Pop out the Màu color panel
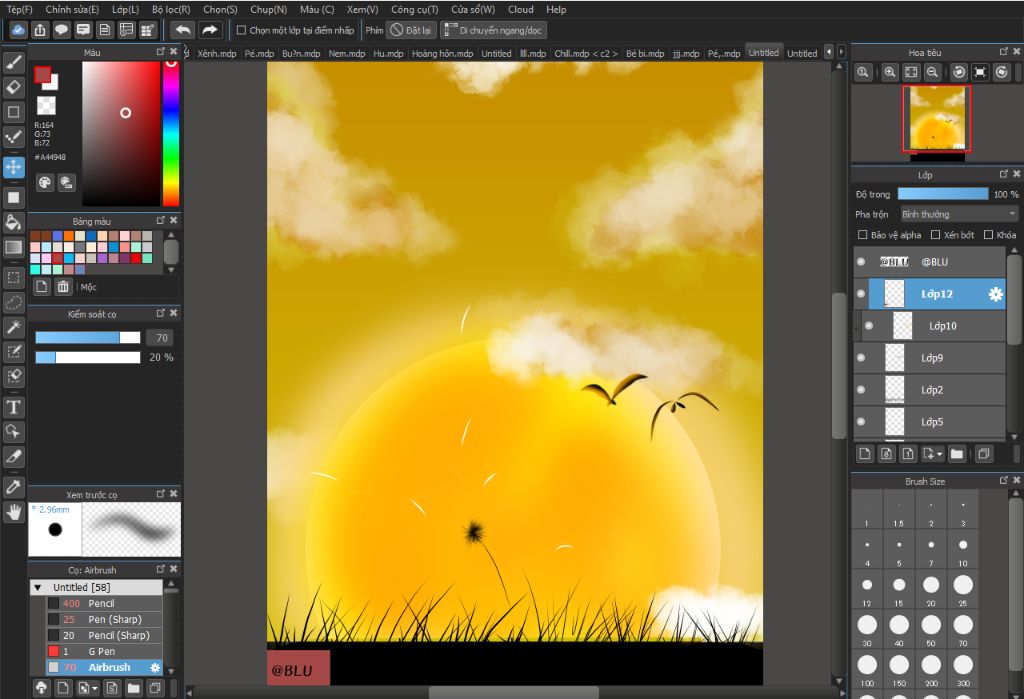The image size is (1024, 699). click(x=161, y=52)
